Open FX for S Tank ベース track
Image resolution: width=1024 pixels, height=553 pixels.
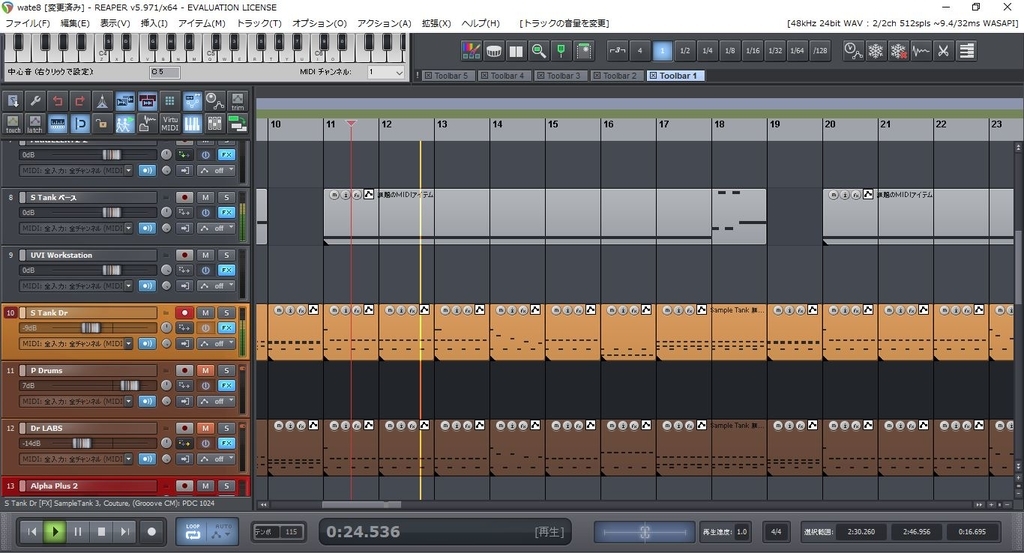227,212
